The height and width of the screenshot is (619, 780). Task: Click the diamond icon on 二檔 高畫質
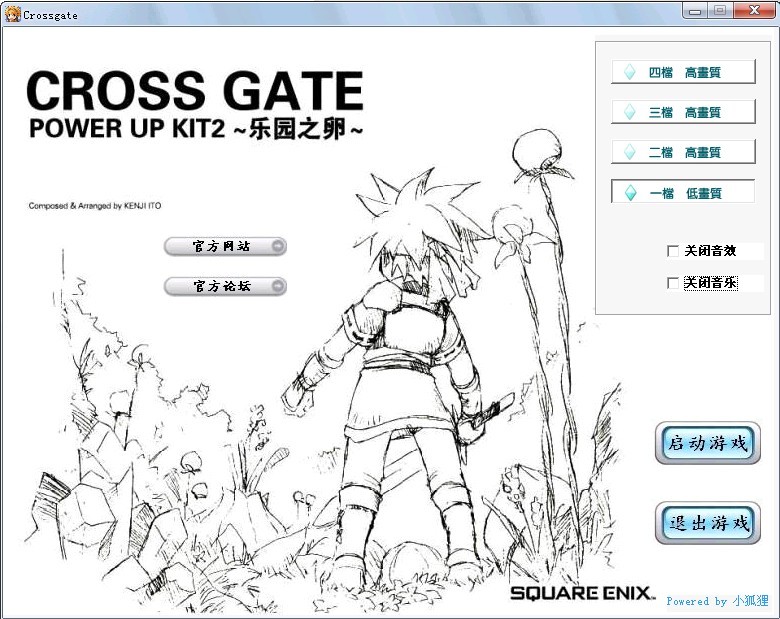click(x=629, y=152)
